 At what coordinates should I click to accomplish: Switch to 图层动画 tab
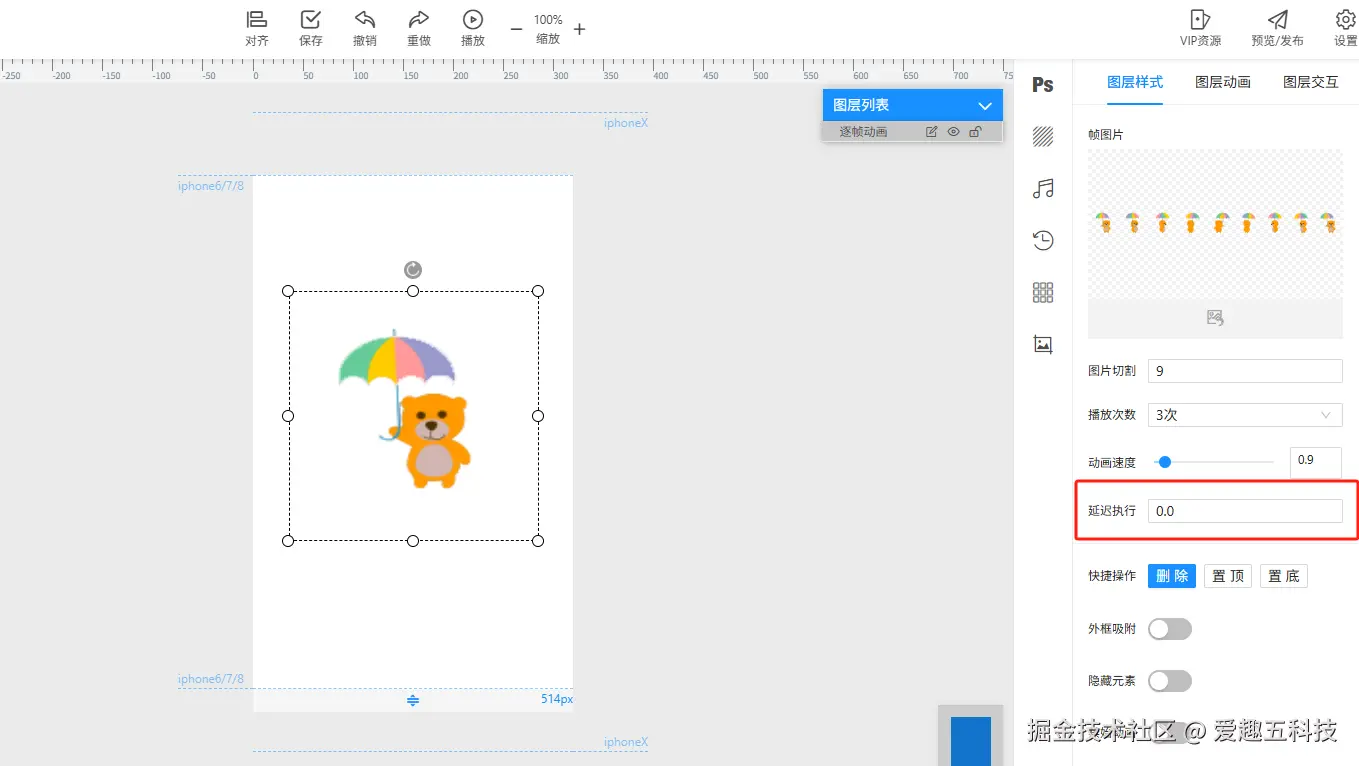(x=1223, y=82)
